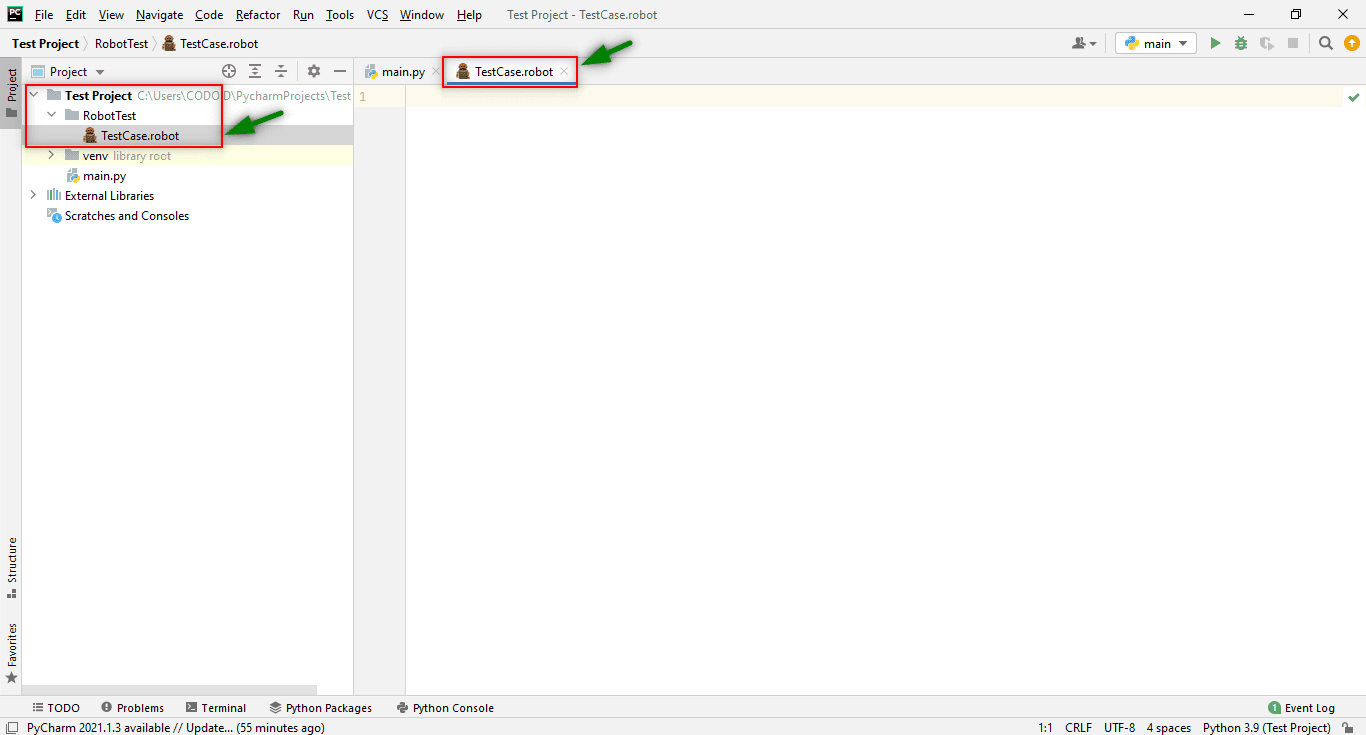Click the orange IDE update notification icon
The width and height of the screenshot is (1366, 735).
tap(1352, 43)
